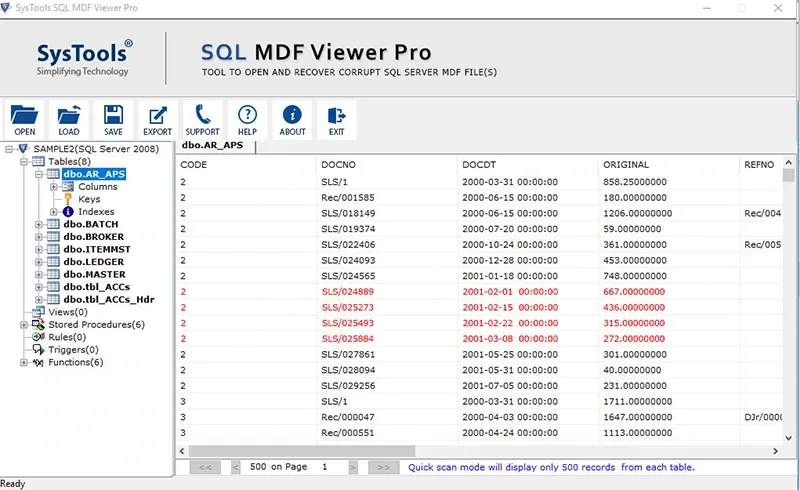
Task: Click the grid's scroll left arrow
Action: tap(182, 451)
